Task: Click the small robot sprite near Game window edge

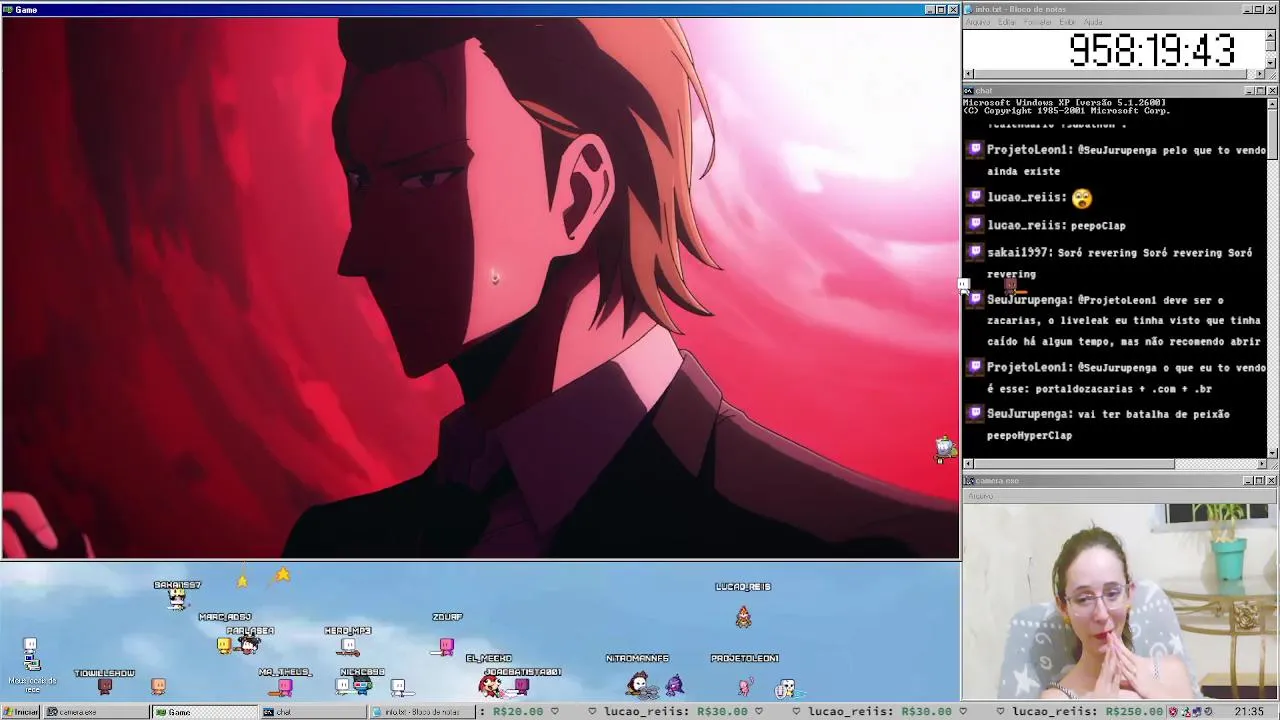Action: pyautogui.click(x=945, y=449)
